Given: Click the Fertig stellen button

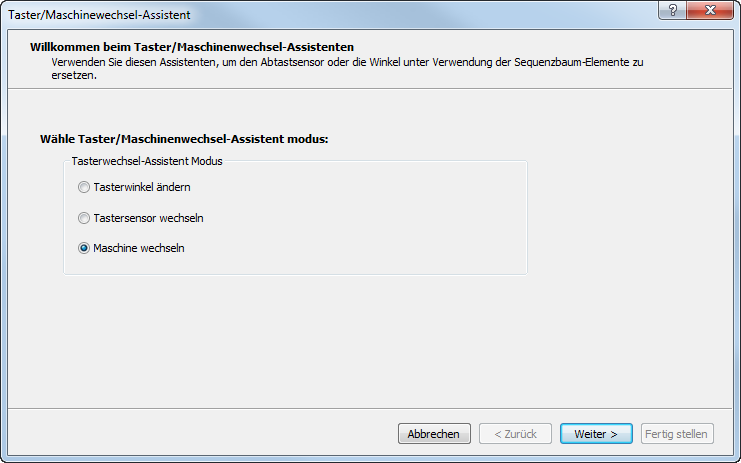Looking at the screenshot, I should (x=677, y=434).
